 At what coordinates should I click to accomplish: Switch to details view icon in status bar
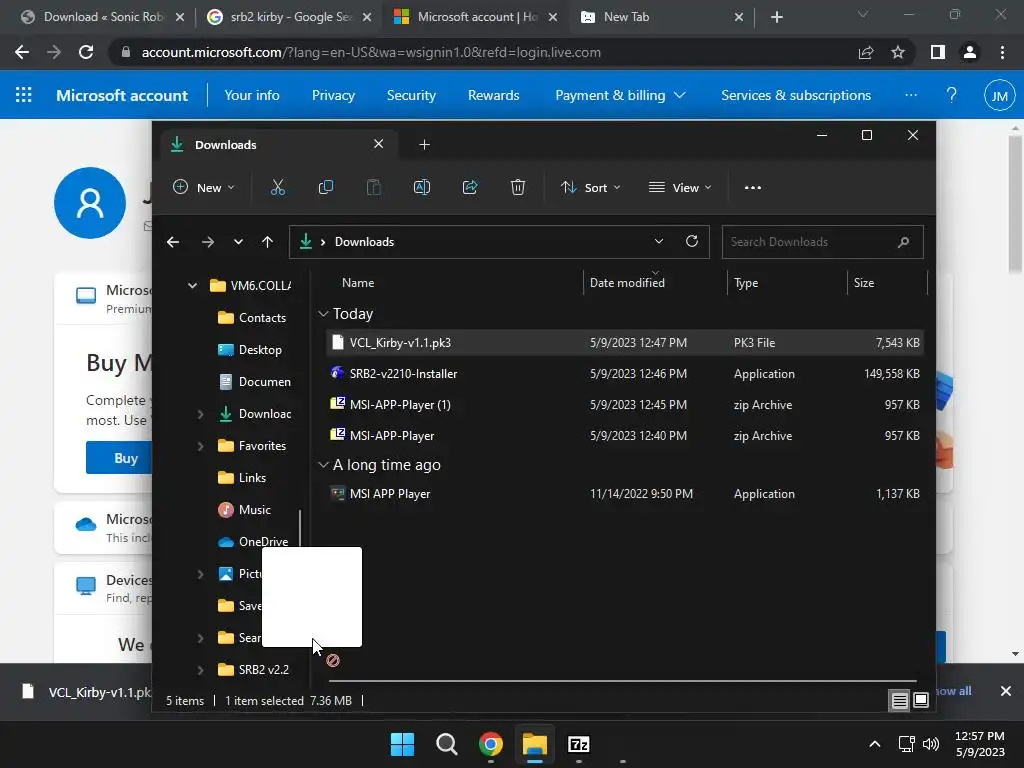click(899, 701)
